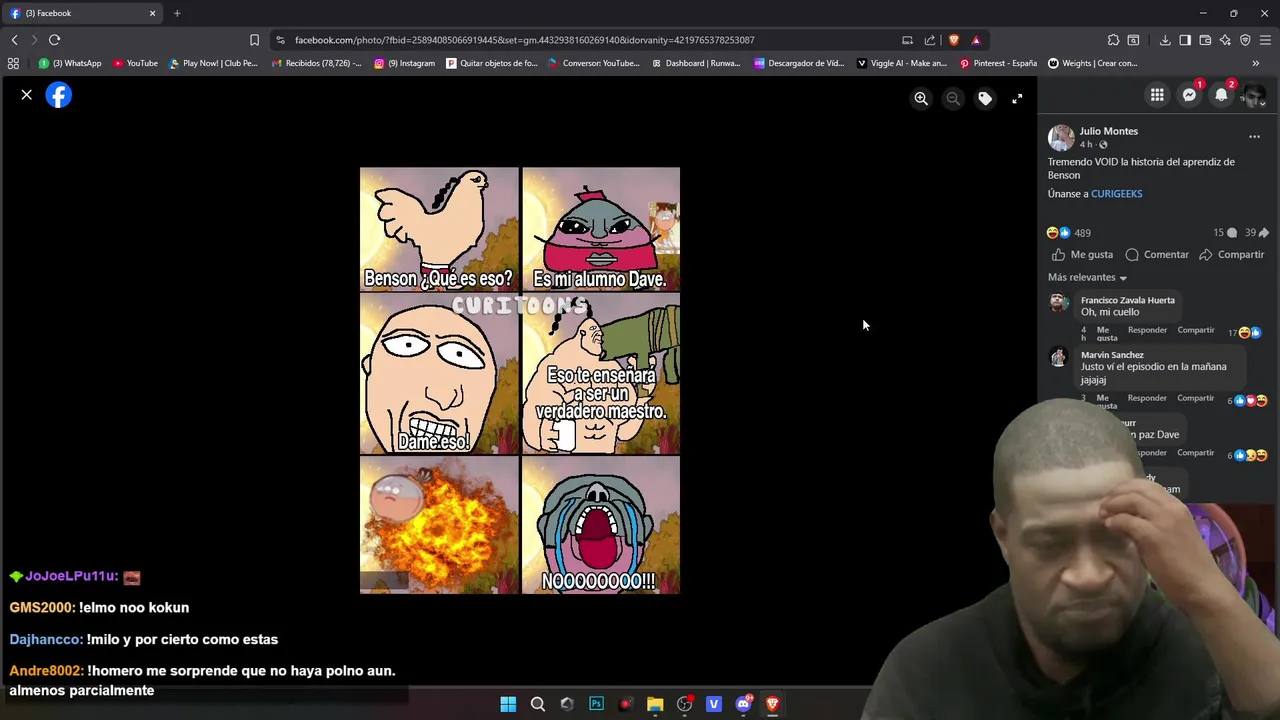1280x720 pixels.
Task: Show the 39 shares count
Action: [1256, 233]
